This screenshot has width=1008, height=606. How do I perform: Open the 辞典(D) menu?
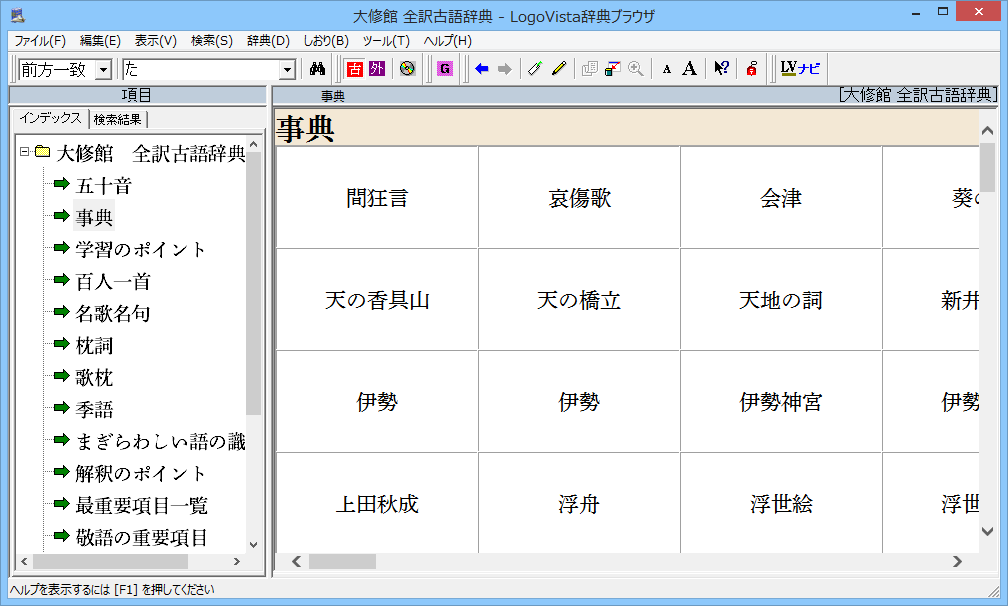(268, 40)
